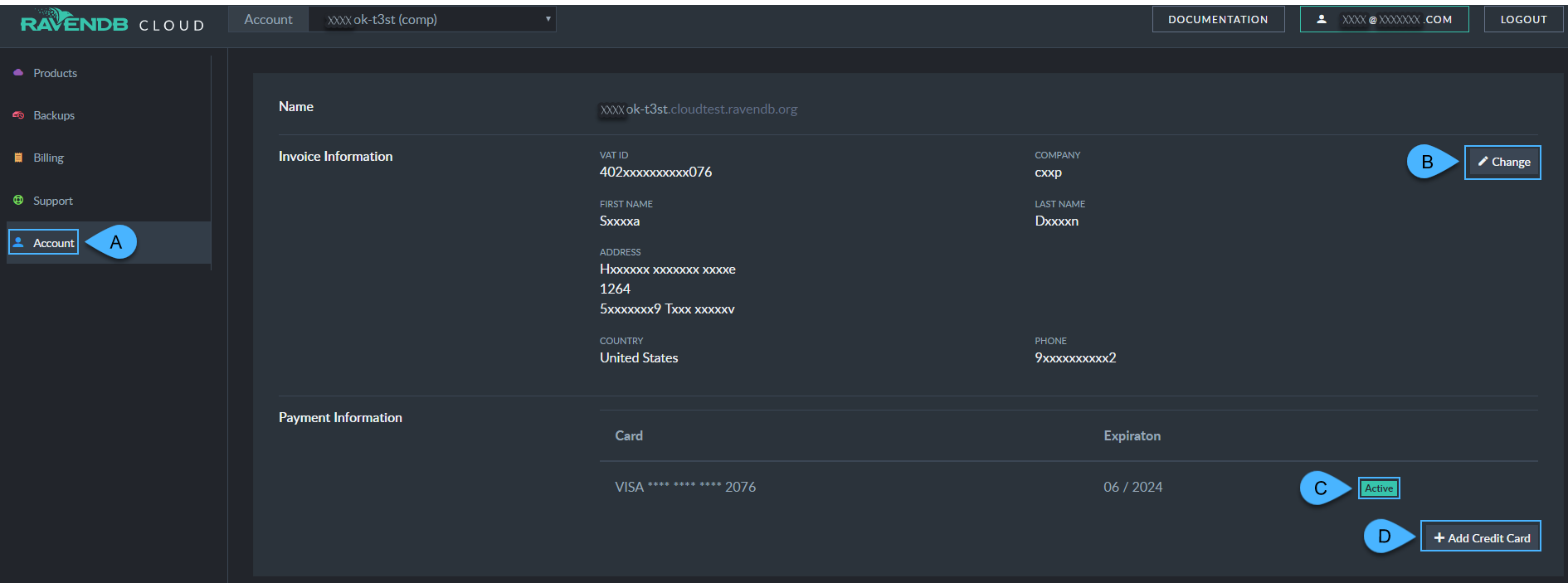Viewport: 1568px width, 583px height.
Task: Click the address line 1264
Action: tap(615, 289)
